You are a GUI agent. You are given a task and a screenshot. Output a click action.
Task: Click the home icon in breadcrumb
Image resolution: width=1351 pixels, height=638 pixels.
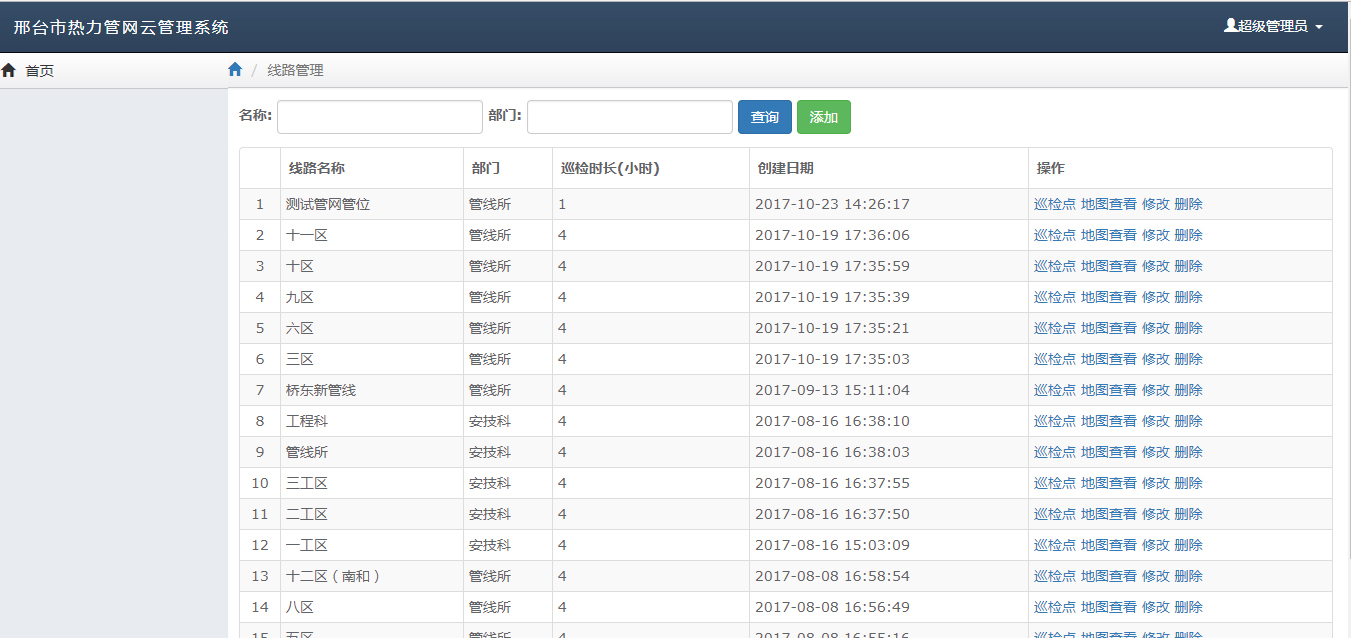click(235, 70)
